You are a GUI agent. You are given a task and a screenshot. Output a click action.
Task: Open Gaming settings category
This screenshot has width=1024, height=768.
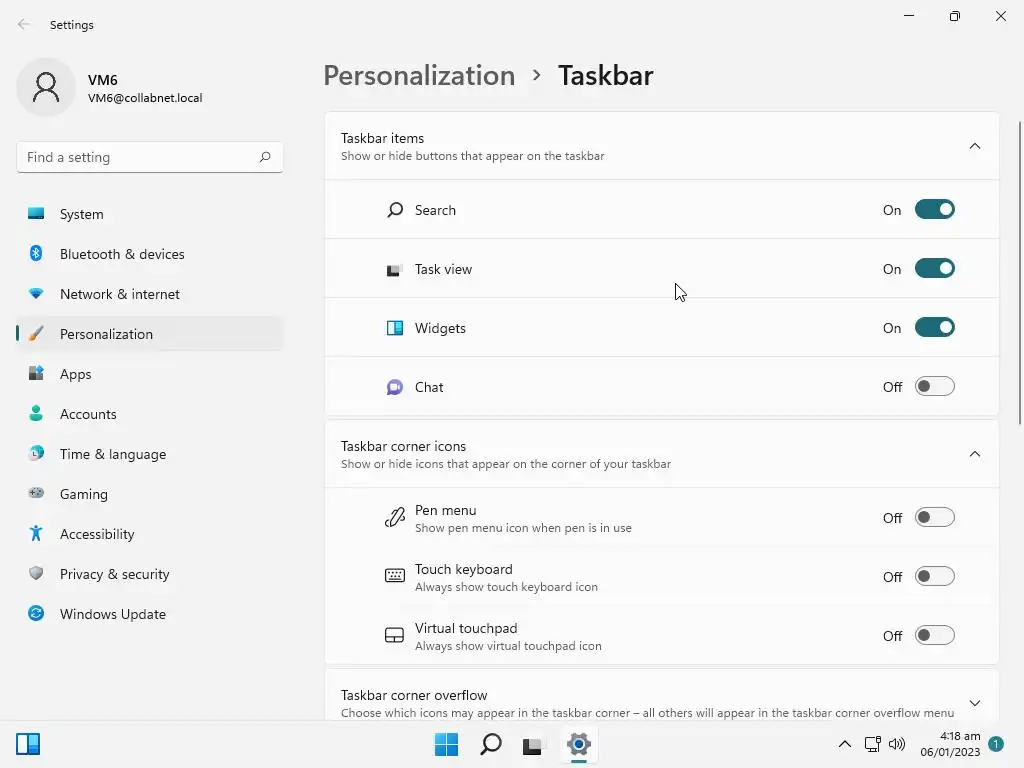(x=150, y=494)
